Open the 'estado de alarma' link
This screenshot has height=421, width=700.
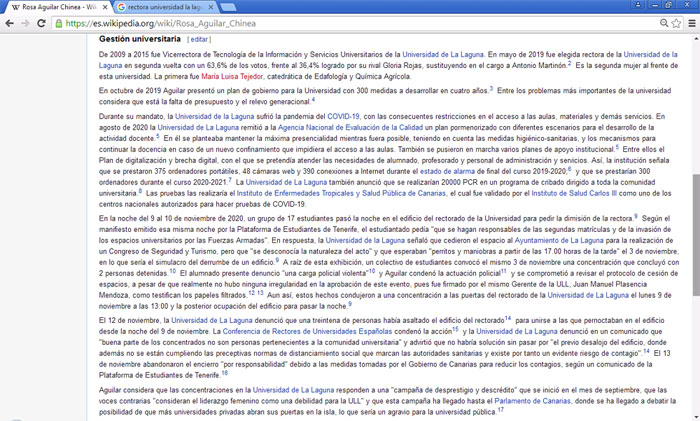click(447, 171)
